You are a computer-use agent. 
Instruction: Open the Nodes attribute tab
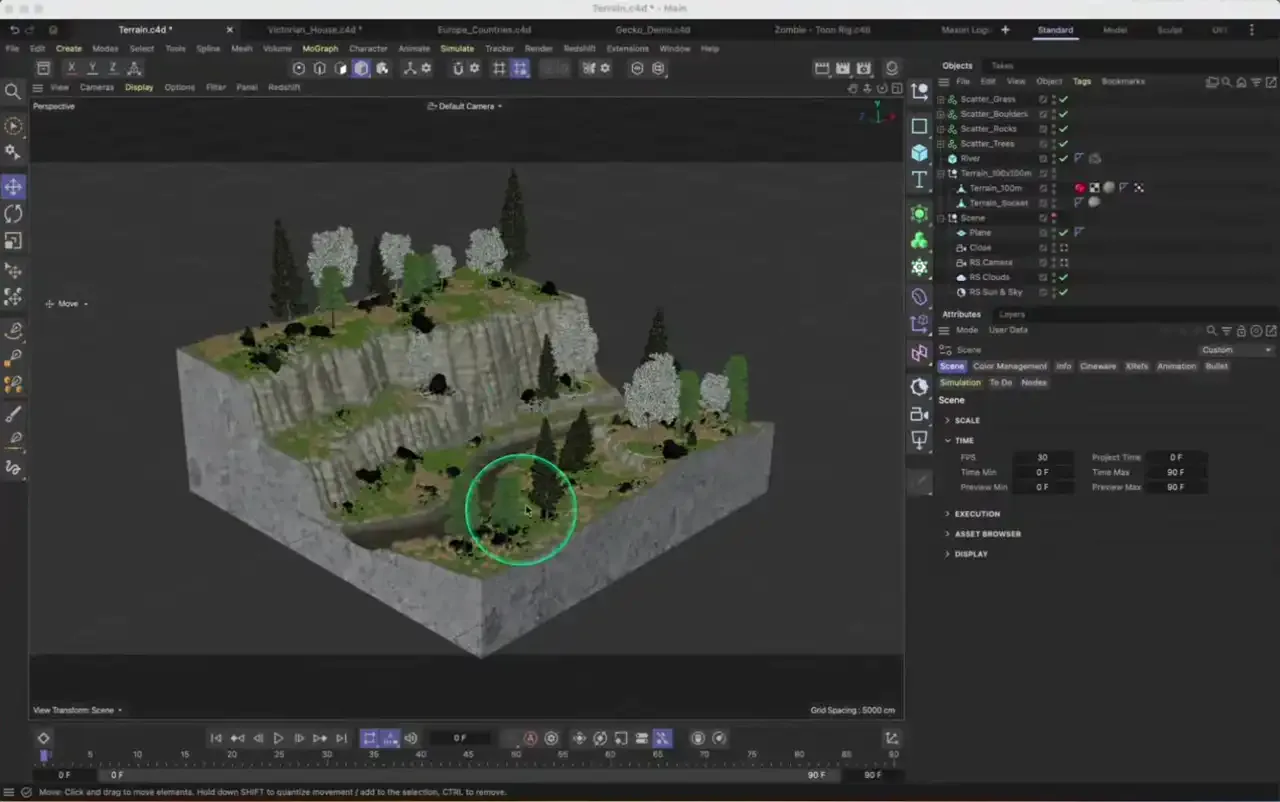pyautogui.click(x=1033, y=382)
